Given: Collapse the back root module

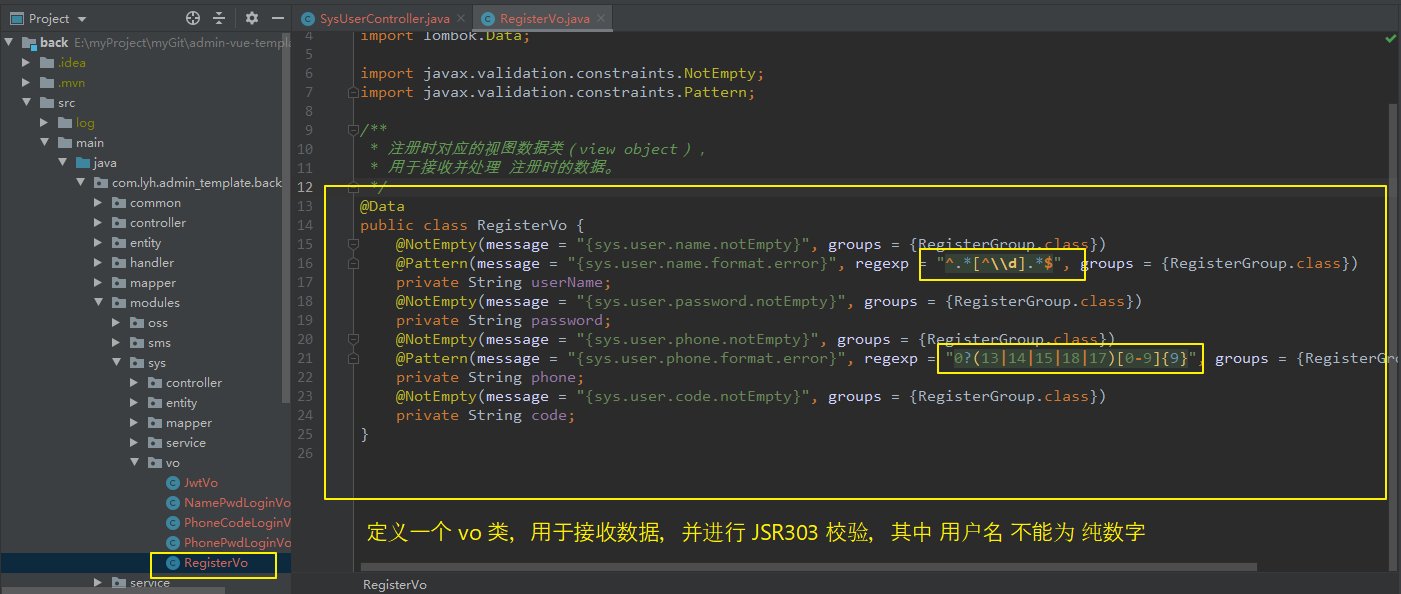Looking at the screenshot, I should click(10, 43).
